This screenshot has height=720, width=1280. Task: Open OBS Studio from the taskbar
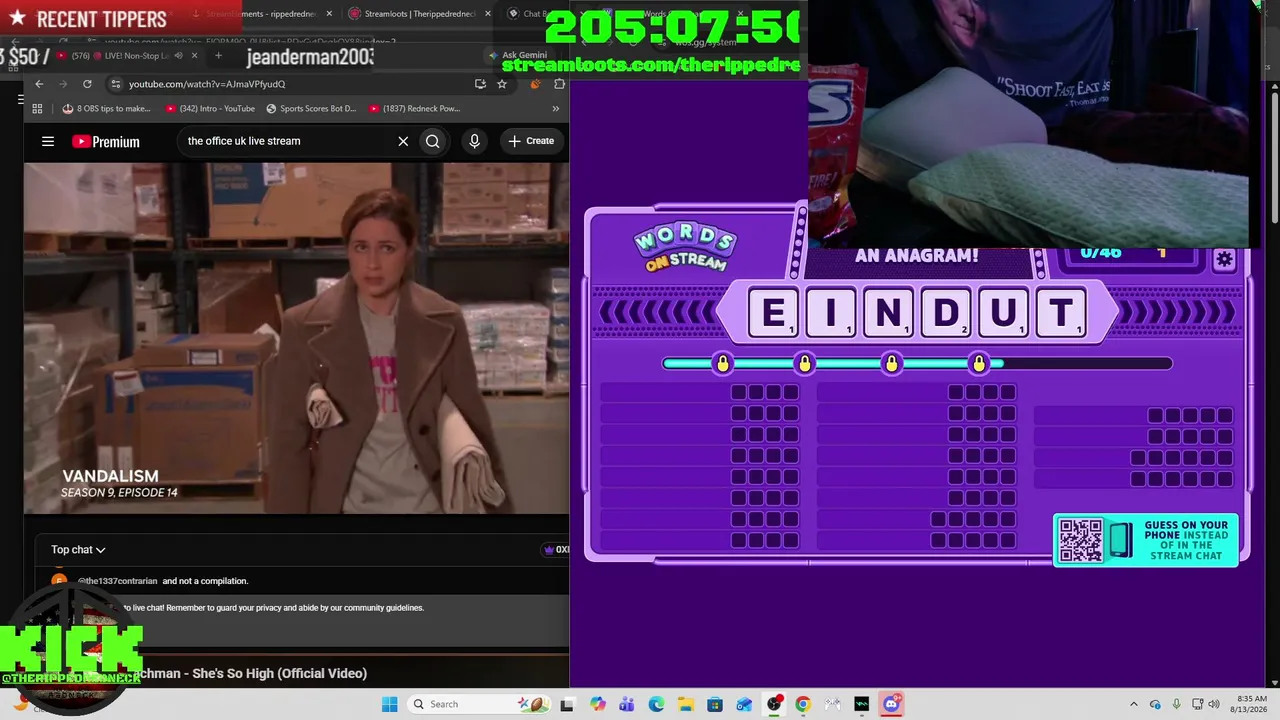[x=774, y=704]
